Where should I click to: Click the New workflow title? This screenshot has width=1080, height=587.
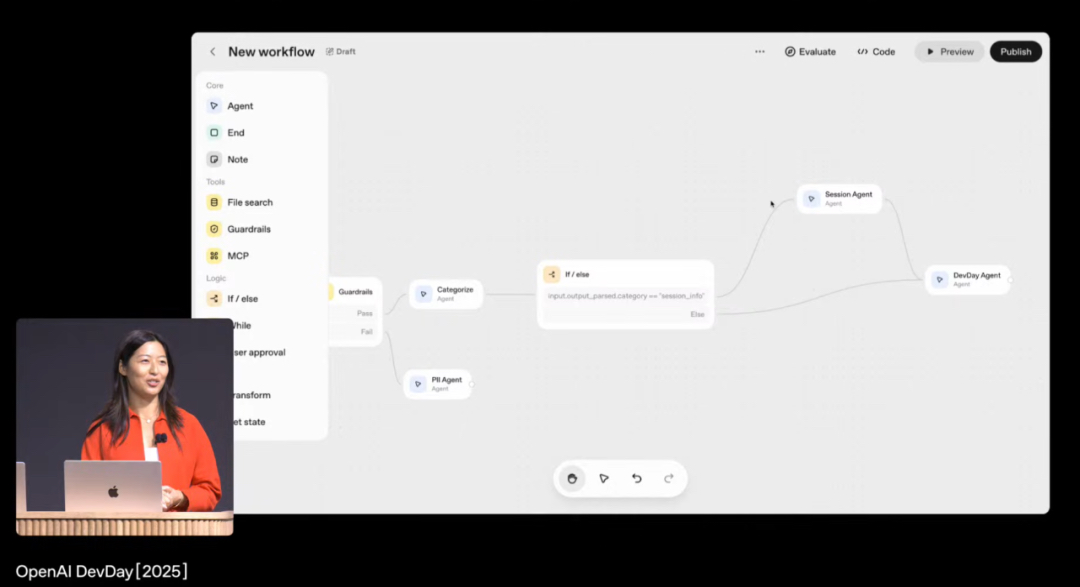click(271, 52)
